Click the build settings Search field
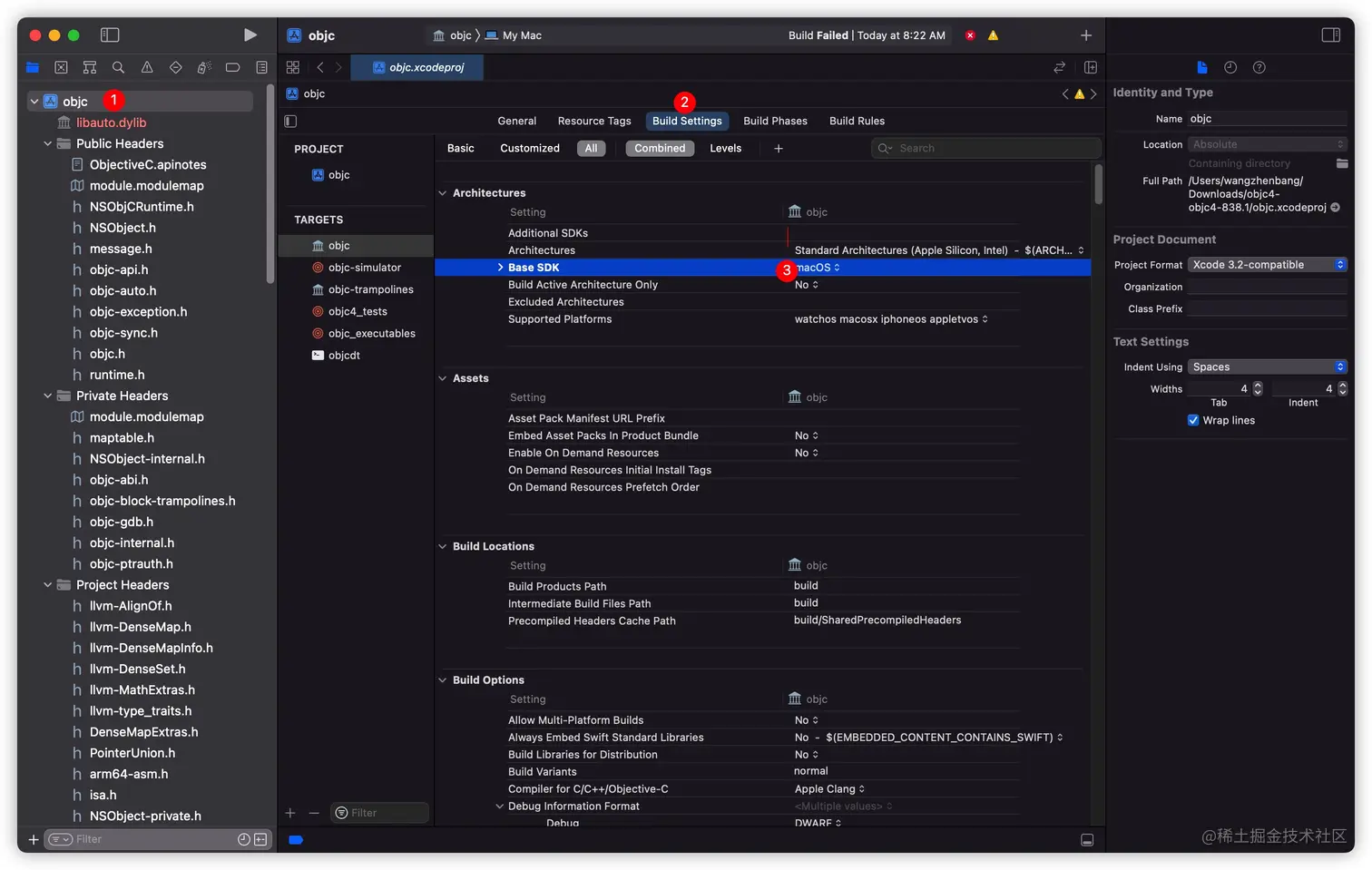The image size is (1372, 870). 985,149
